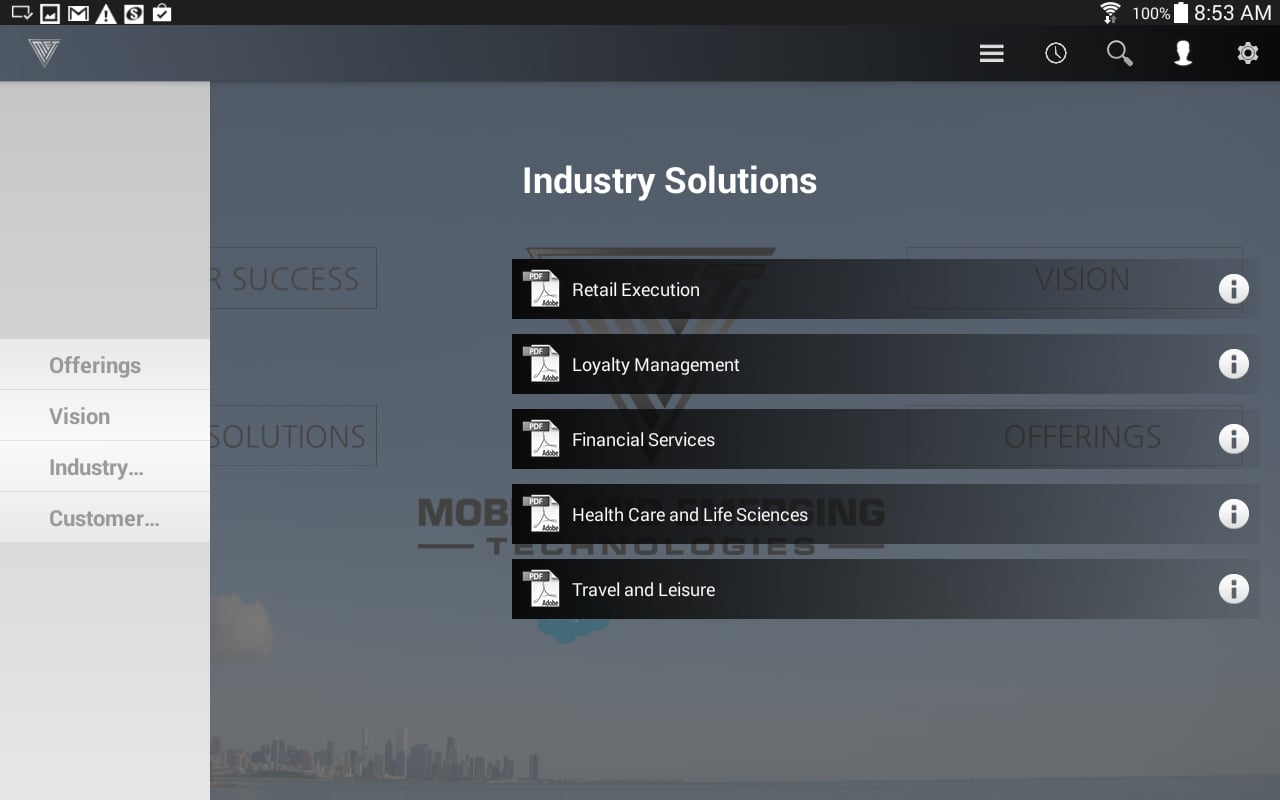Tap the Retail Execution PDF icon
Image resolution: width=1280 pixels, height=800 pixels.
point(541,289)
